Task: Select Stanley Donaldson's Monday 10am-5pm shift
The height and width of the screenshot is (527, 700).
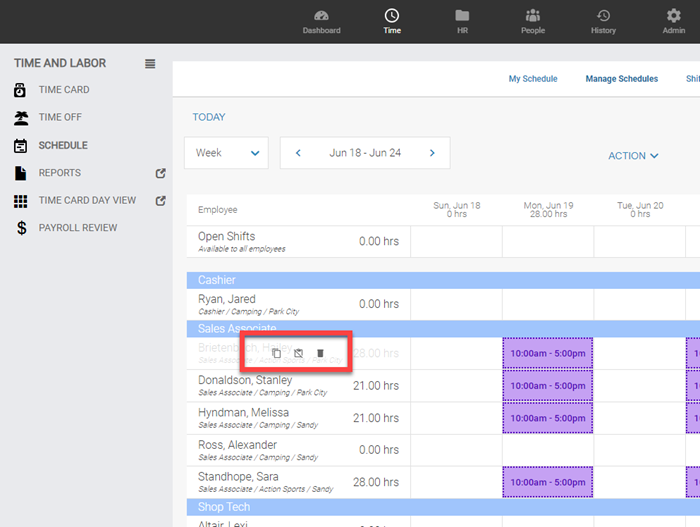Action: 547,386
